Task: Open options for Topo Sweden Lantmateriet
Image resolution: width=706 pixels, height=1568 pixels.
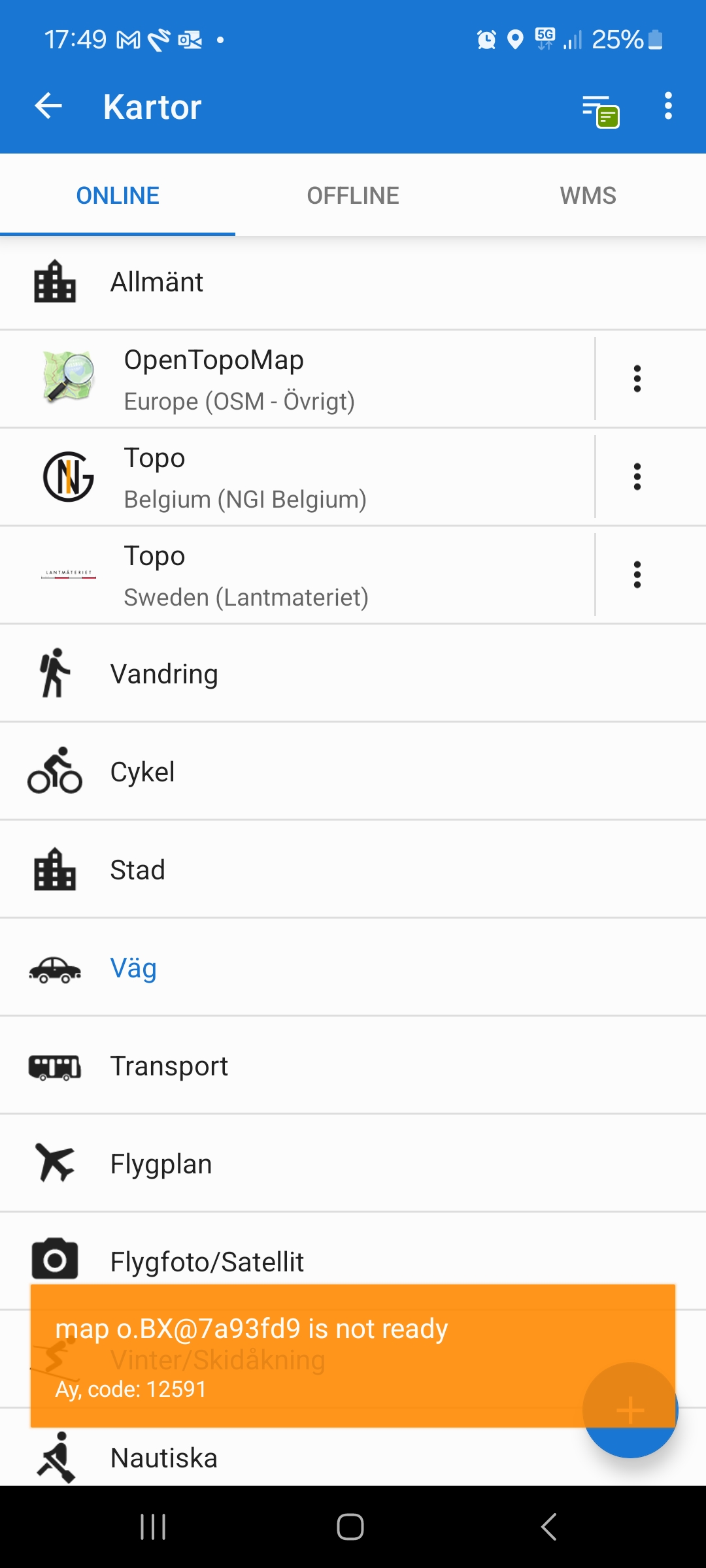Action: click(x=637, y=575)
